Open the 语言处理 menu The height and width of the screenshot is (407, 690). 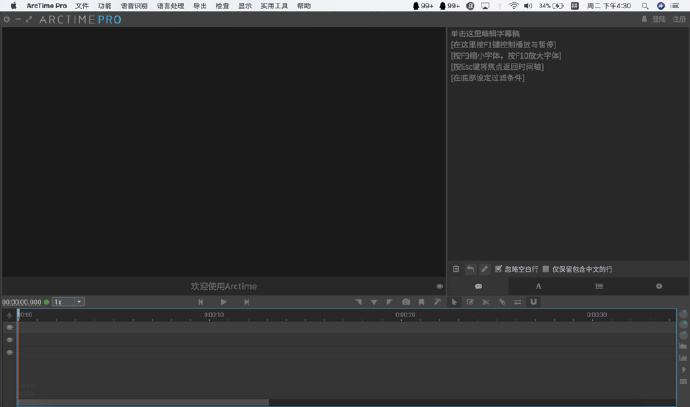click(171, 6)
